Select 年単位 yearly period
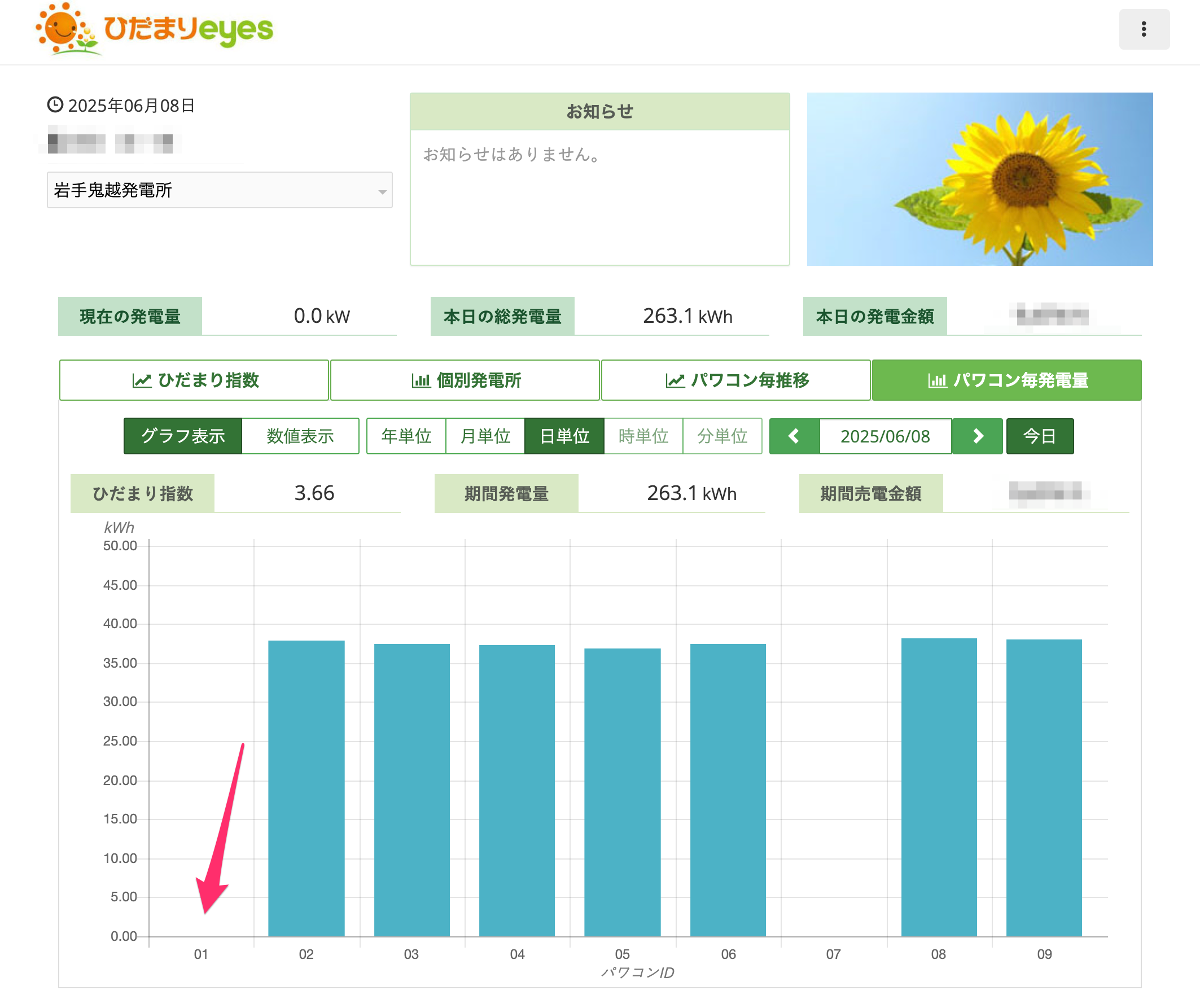 click(406, 436)
